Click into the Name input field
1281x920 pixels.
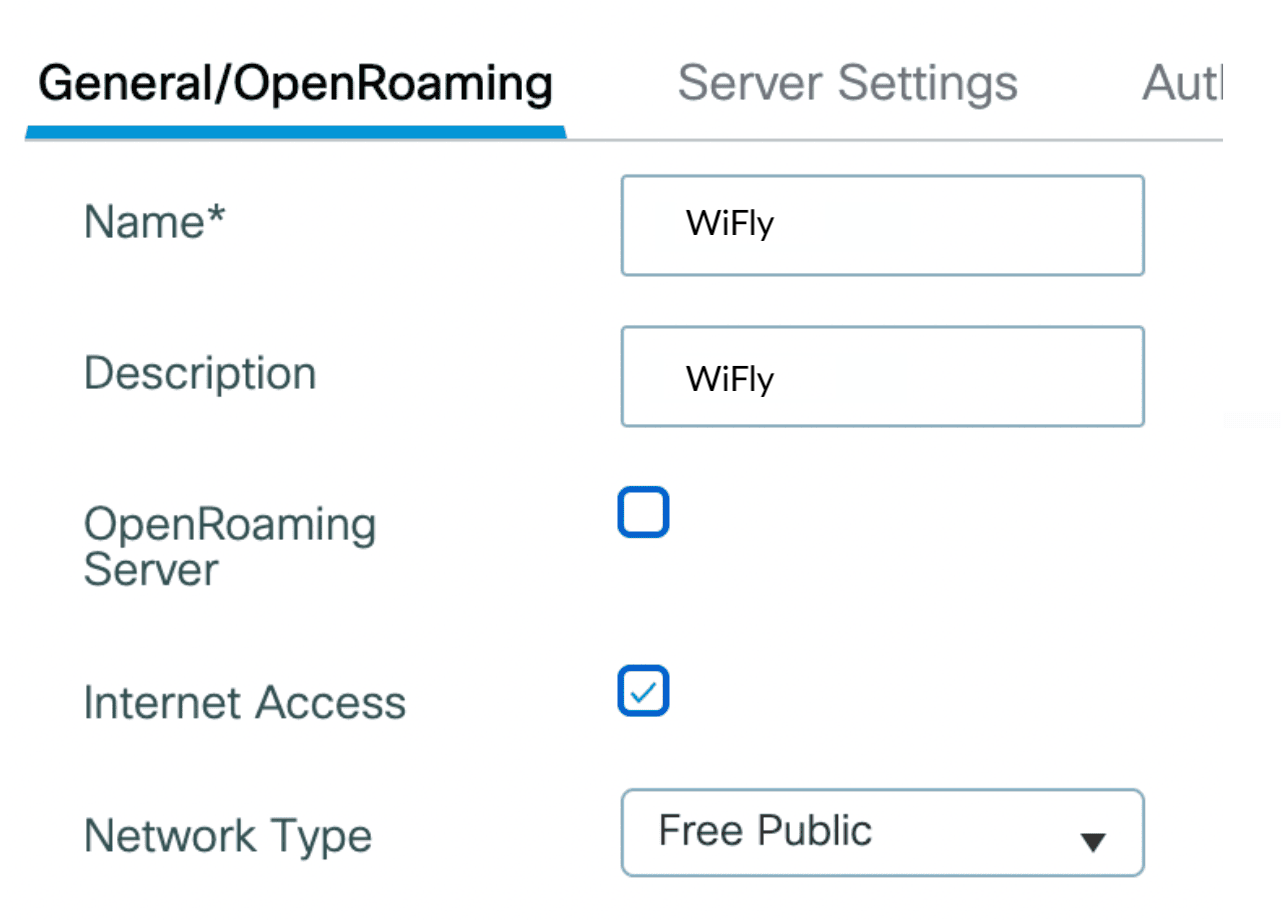pos(882,225)
